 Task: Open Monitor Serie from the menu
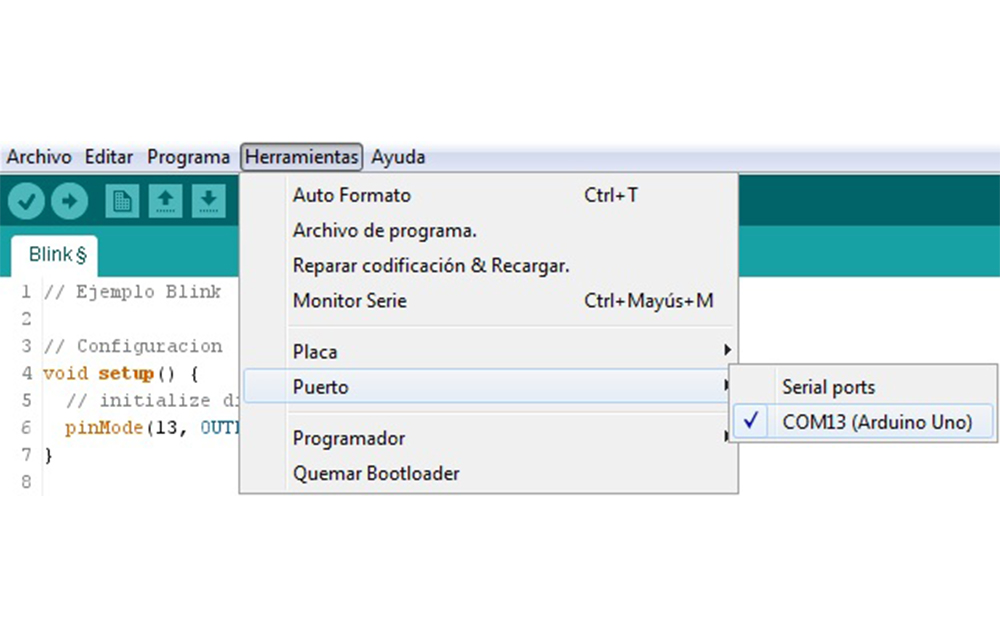tap(350, 300)
